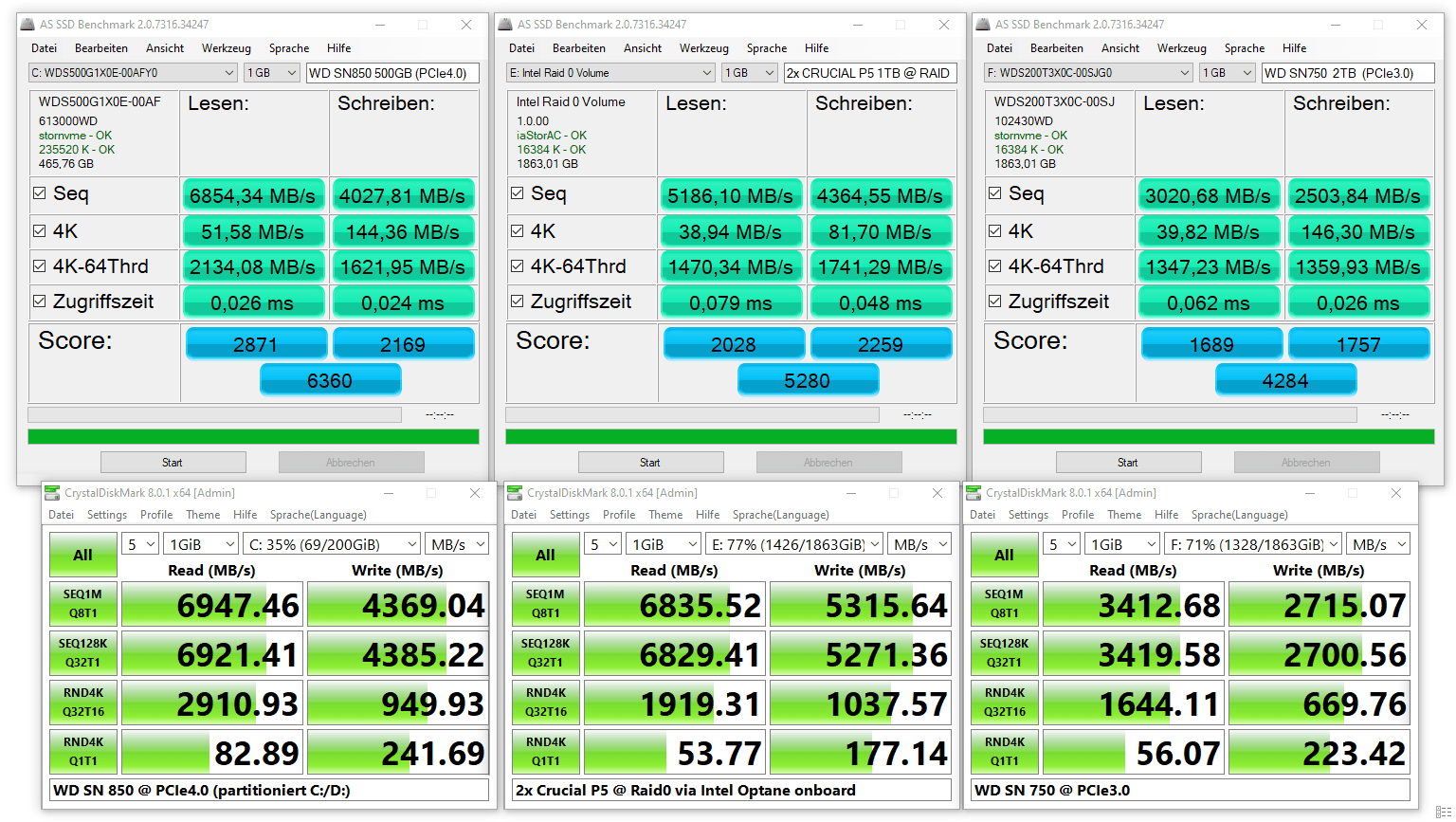The width and height of the screenshot is (1456, 822).
Task: Toggle Zugriffszeit checkbox in WDS200T3X0C window
Action: (x=994, y=301)
